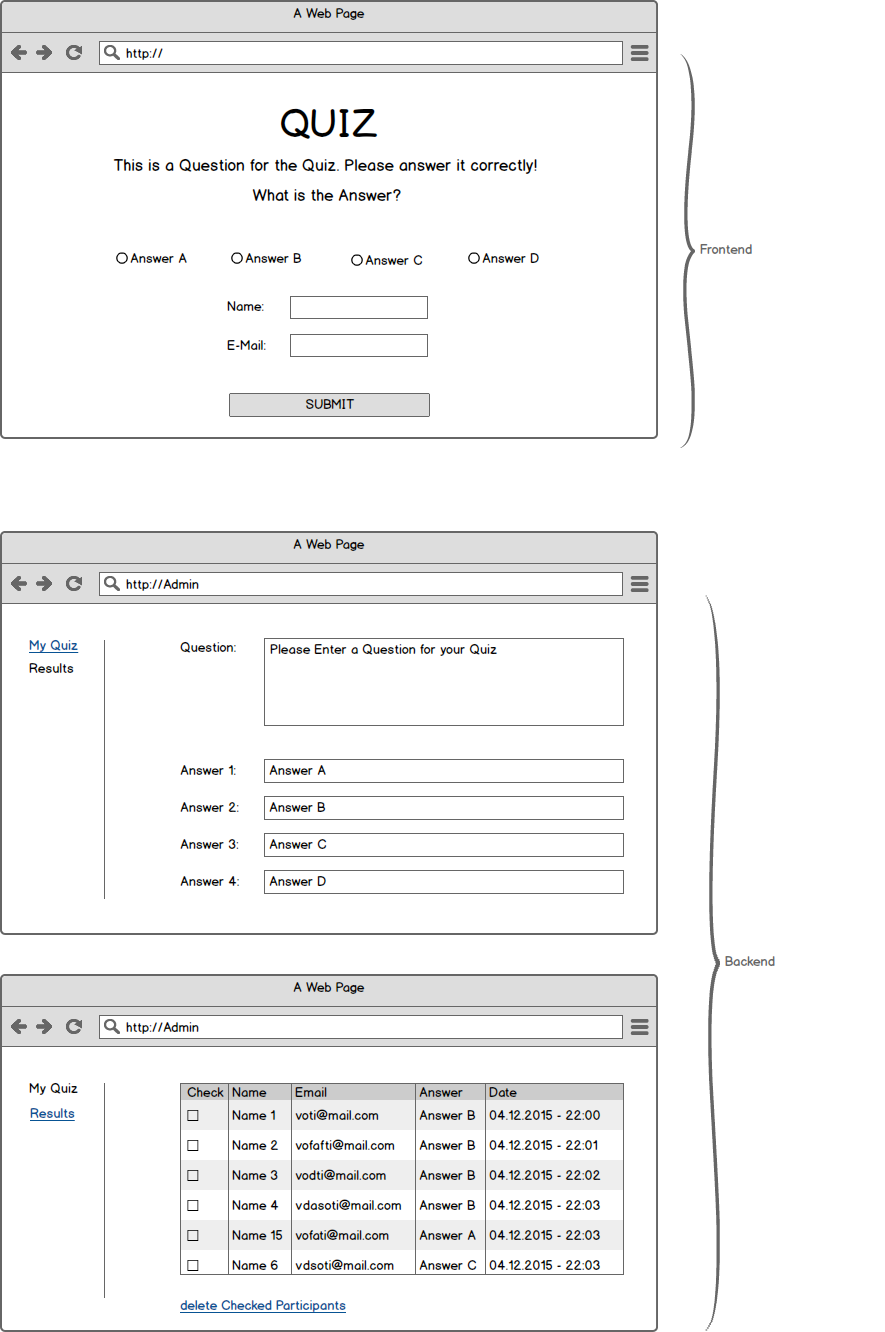Click the E-Mail input field
The image size is (885, 1332).
tap(359, 345)
